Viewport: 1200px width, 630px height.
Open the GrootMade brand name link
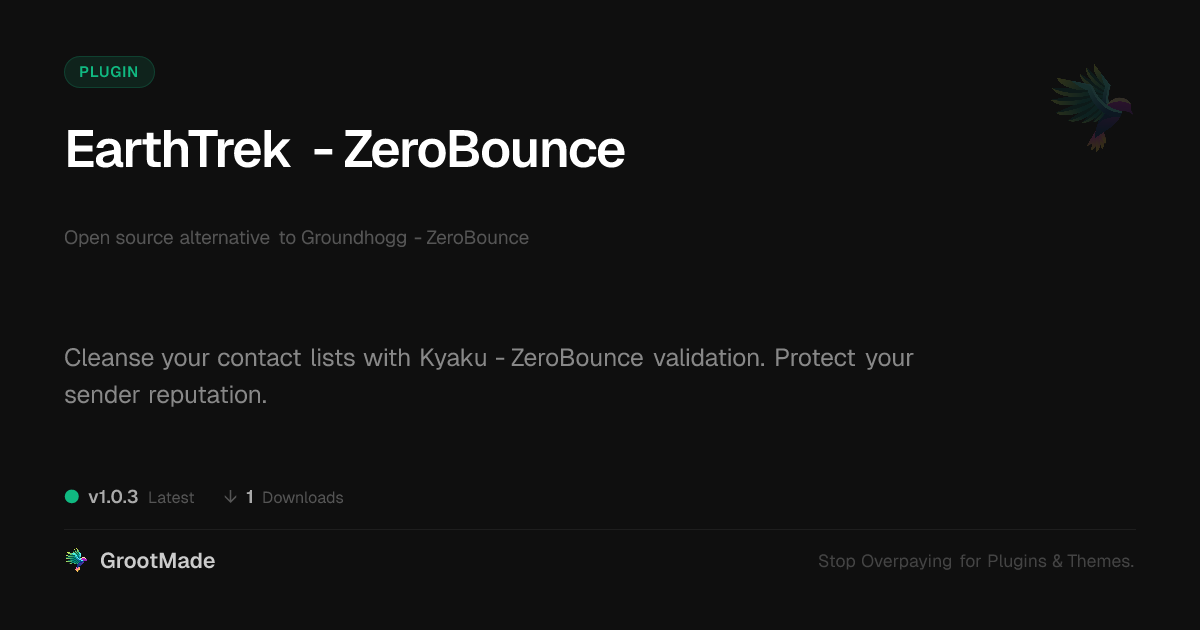coord(157,561)
